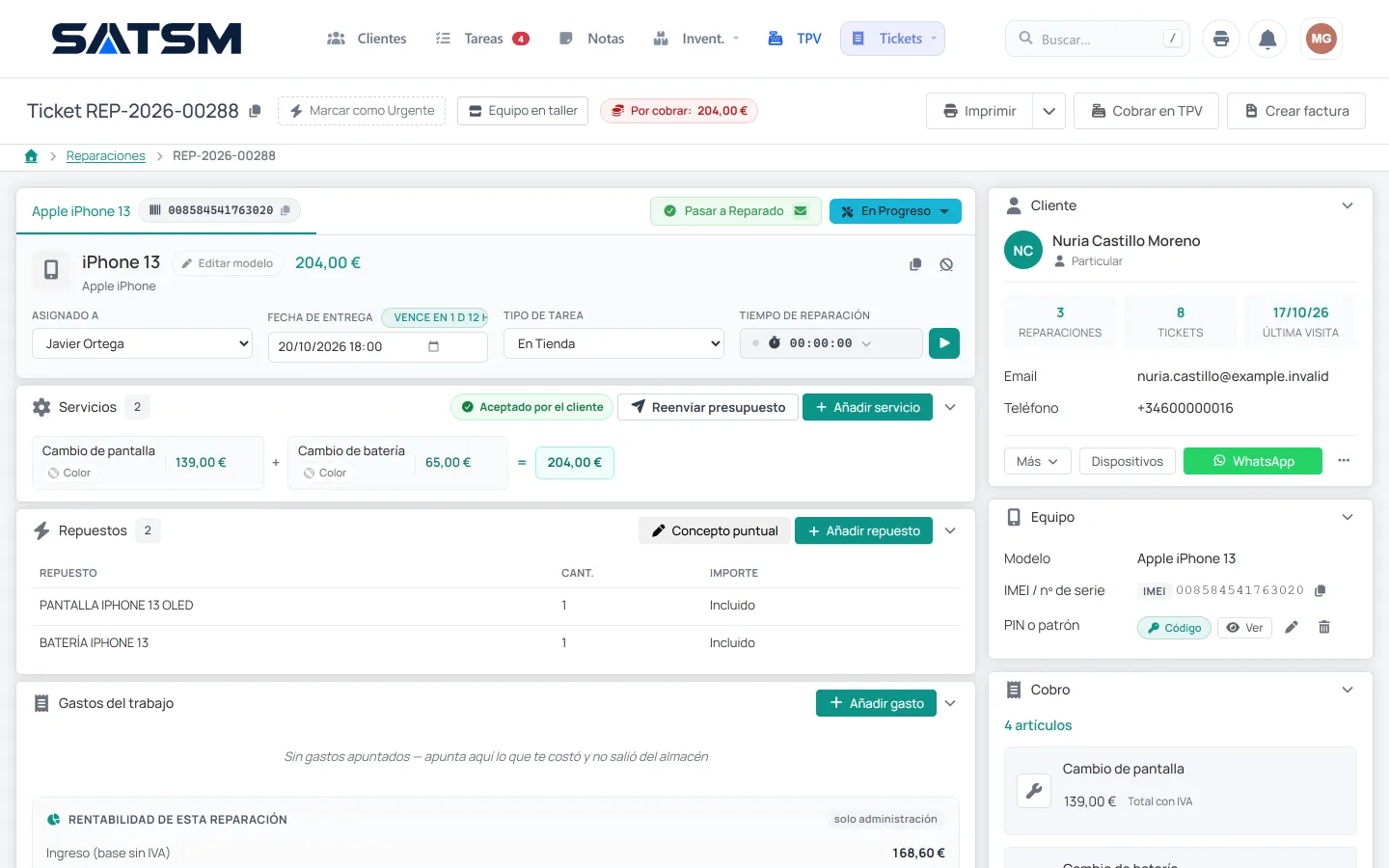This screenshot has height=868, width=1389.
Task: Copy the ticket number REP-2026-00288
Action: (x=255, y=111)
